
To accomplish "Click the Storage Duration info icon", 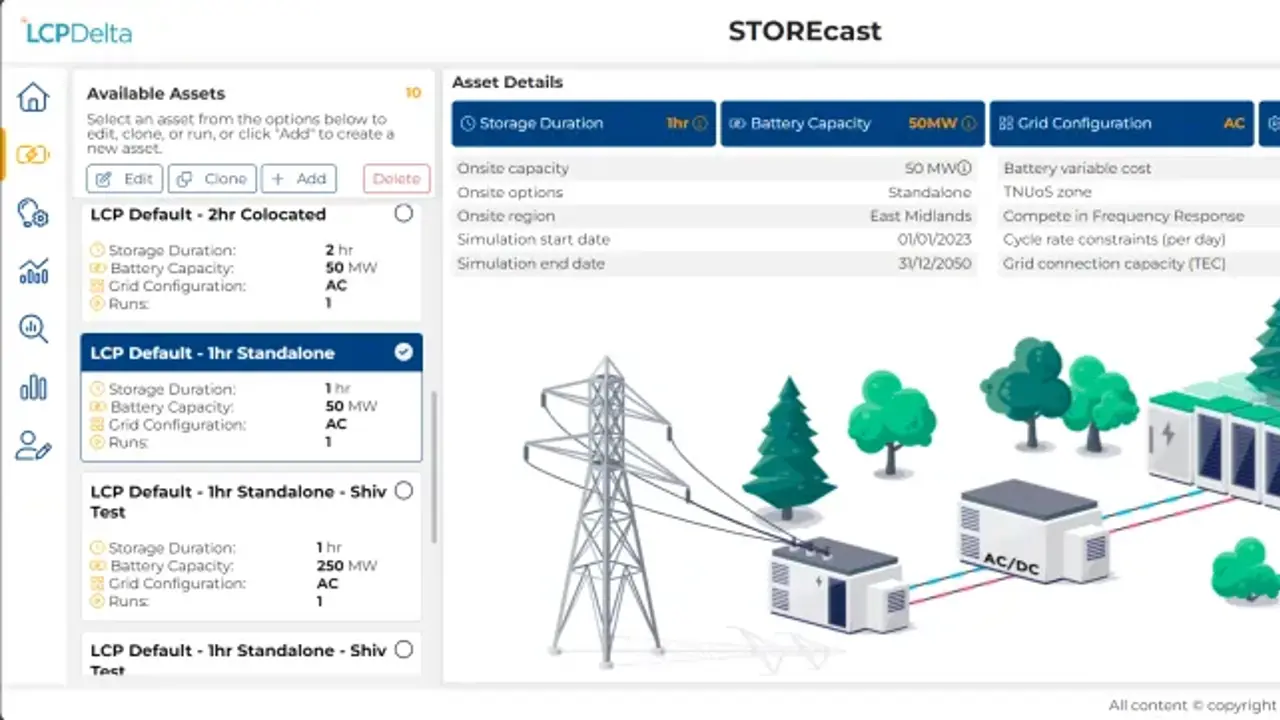I will pyautogui.click(x=700, y=124).
